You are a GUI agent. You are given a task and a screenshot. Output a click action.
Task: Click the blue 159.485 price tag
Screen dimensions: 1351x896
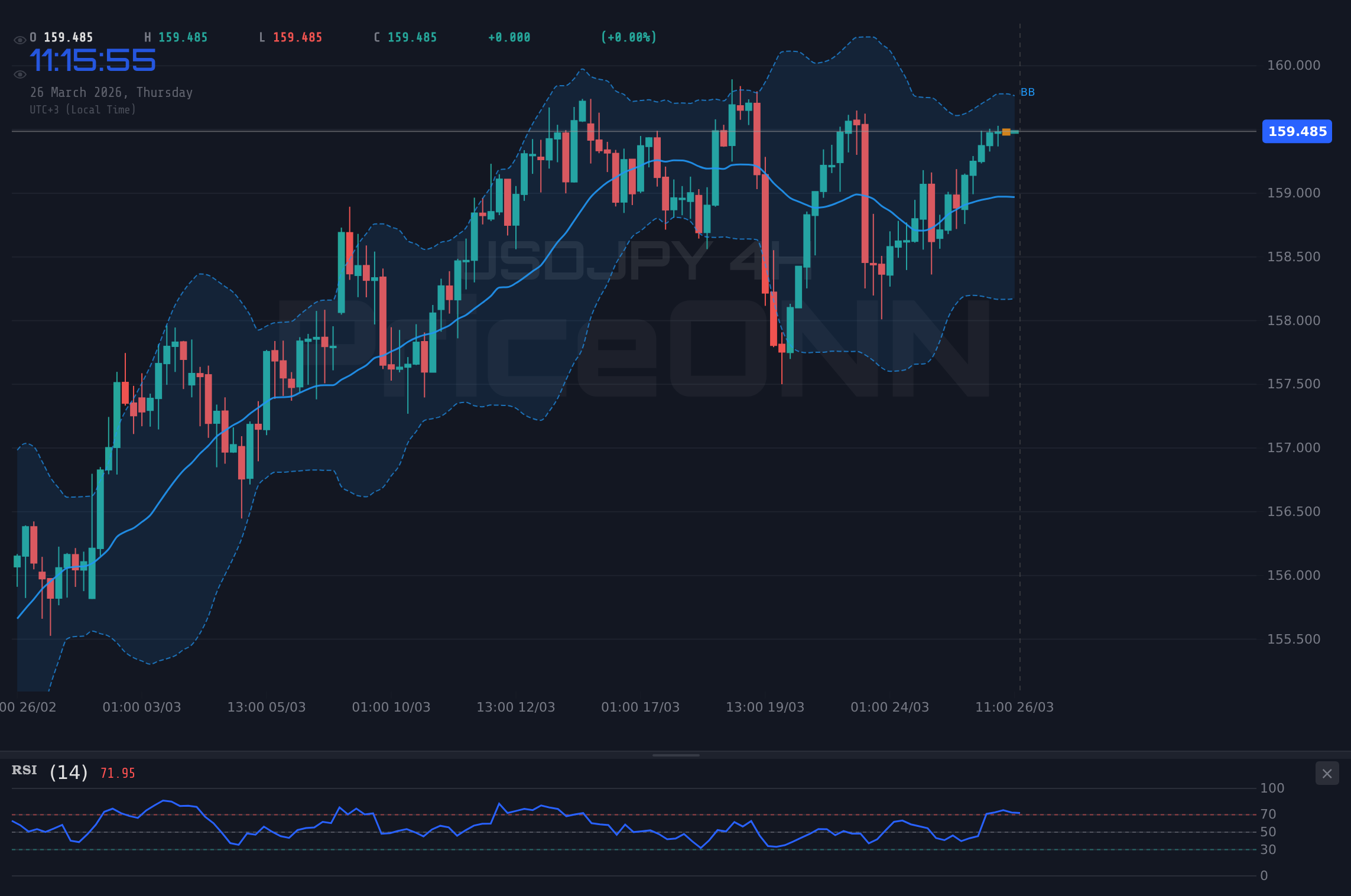pos(1297,131)
